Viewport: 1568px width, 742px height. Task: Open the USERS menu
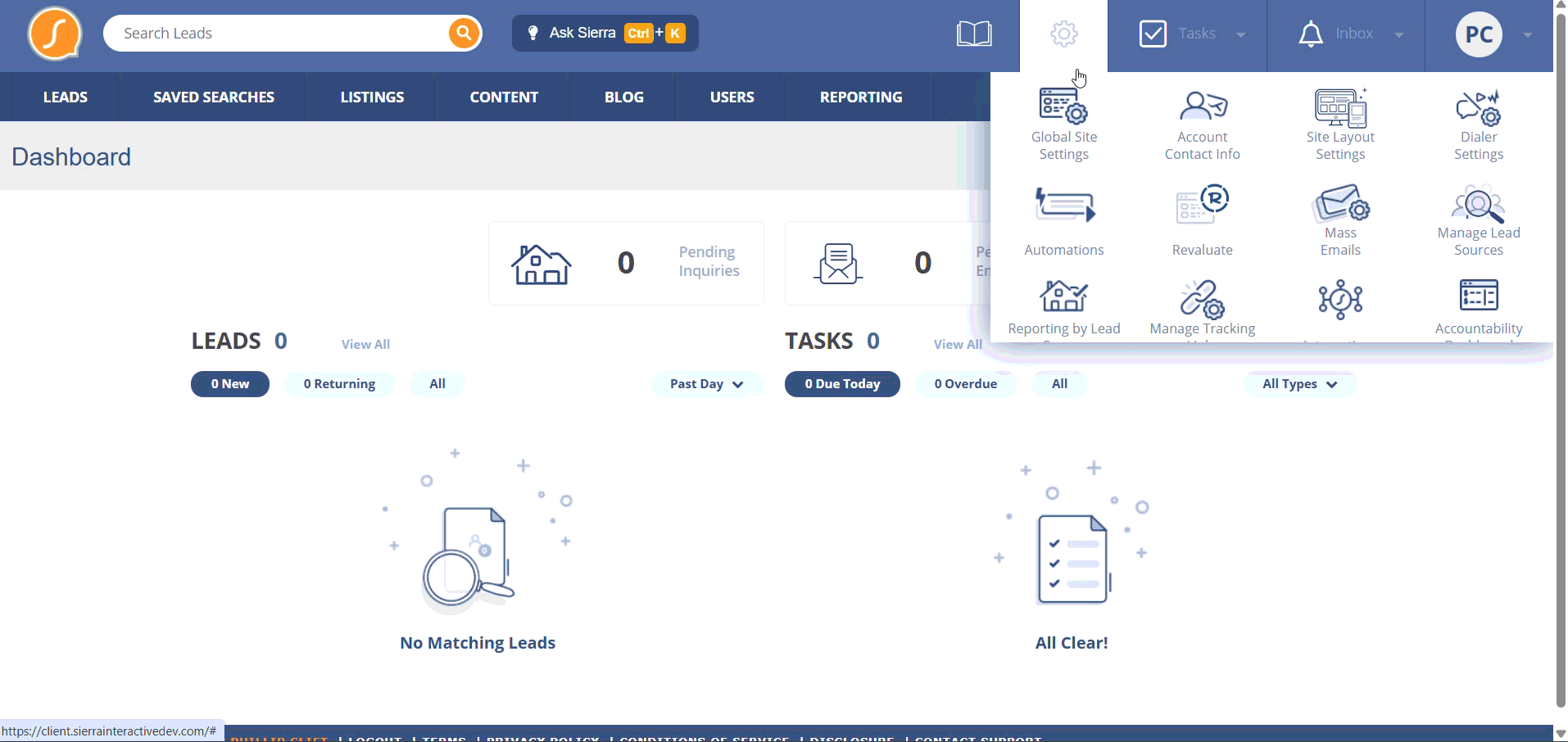(x=732, y=97)
